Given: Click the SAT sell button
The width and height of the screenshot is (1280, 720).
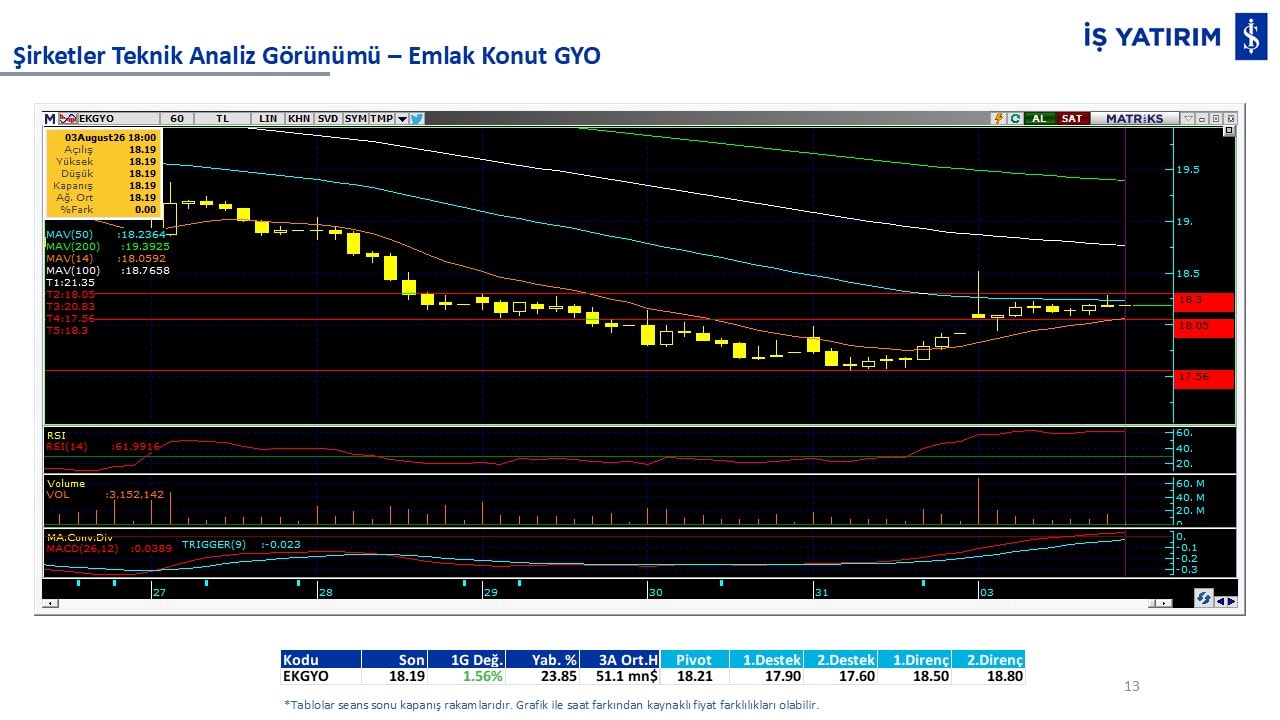Looking at the screenshot, I should 1072,118.
